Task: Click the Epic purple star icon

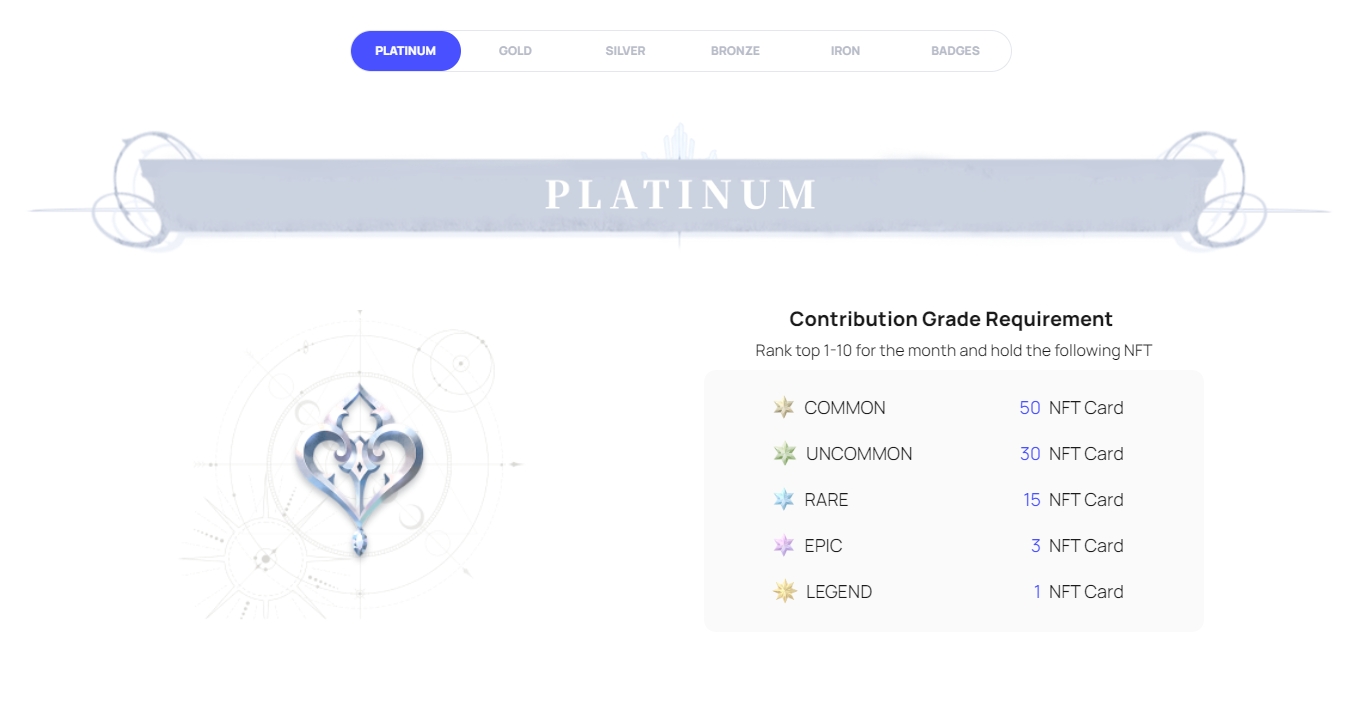Action: (784, 545)
